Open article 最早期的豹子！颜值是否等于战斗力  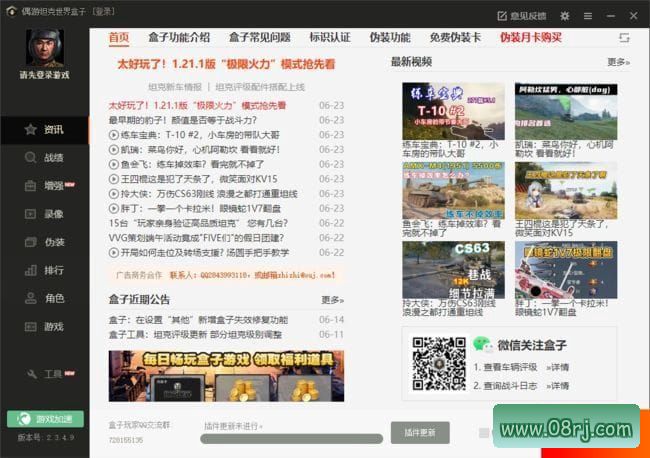point(182,120)
